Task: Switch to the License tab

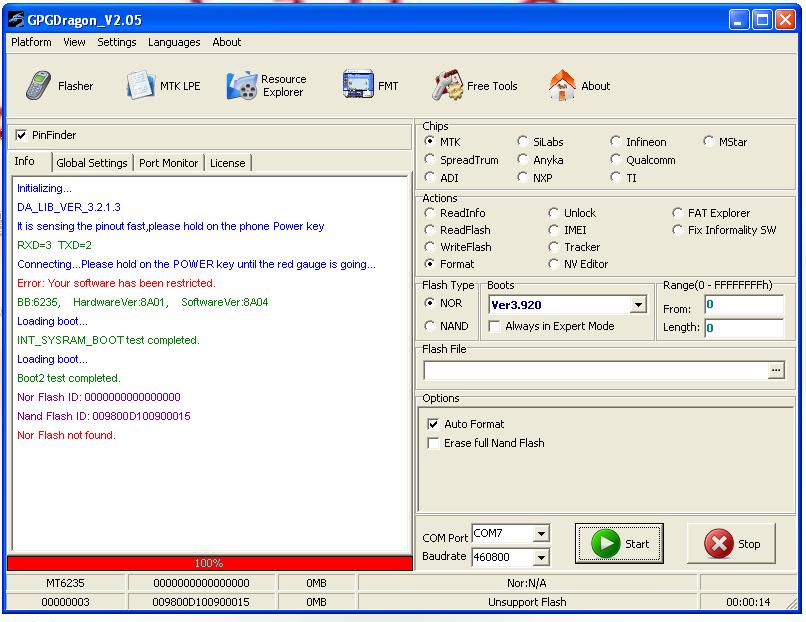Action: 228,163
